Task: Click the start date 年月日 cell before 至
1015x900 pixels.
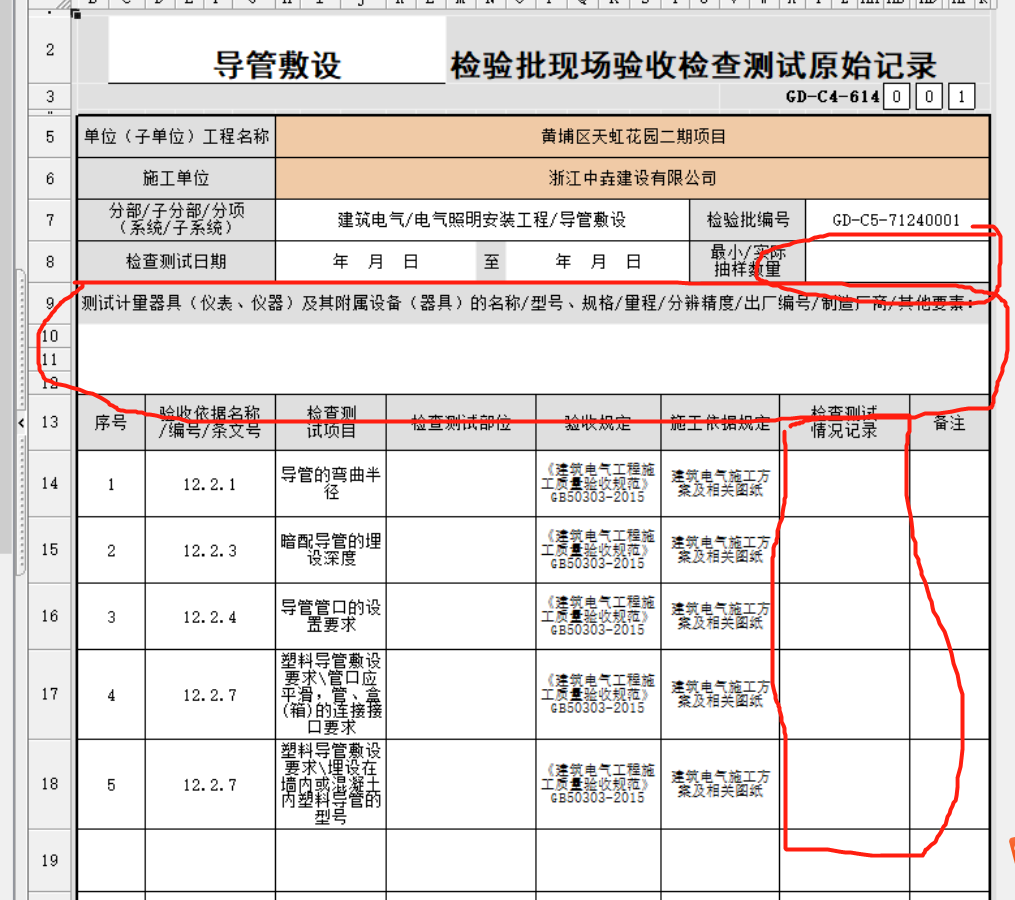Action: 375,262
